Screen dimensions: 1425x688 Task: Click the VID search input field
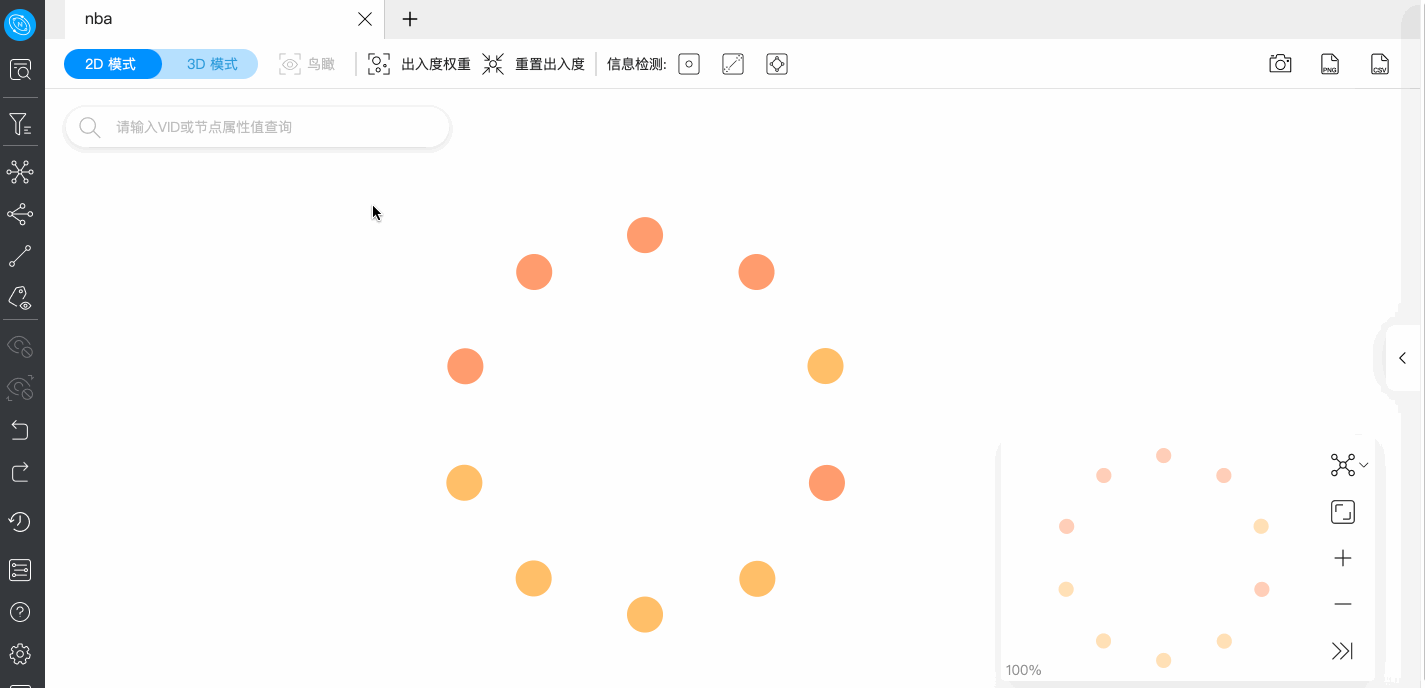pyautogui.click(x=257, y=127)
